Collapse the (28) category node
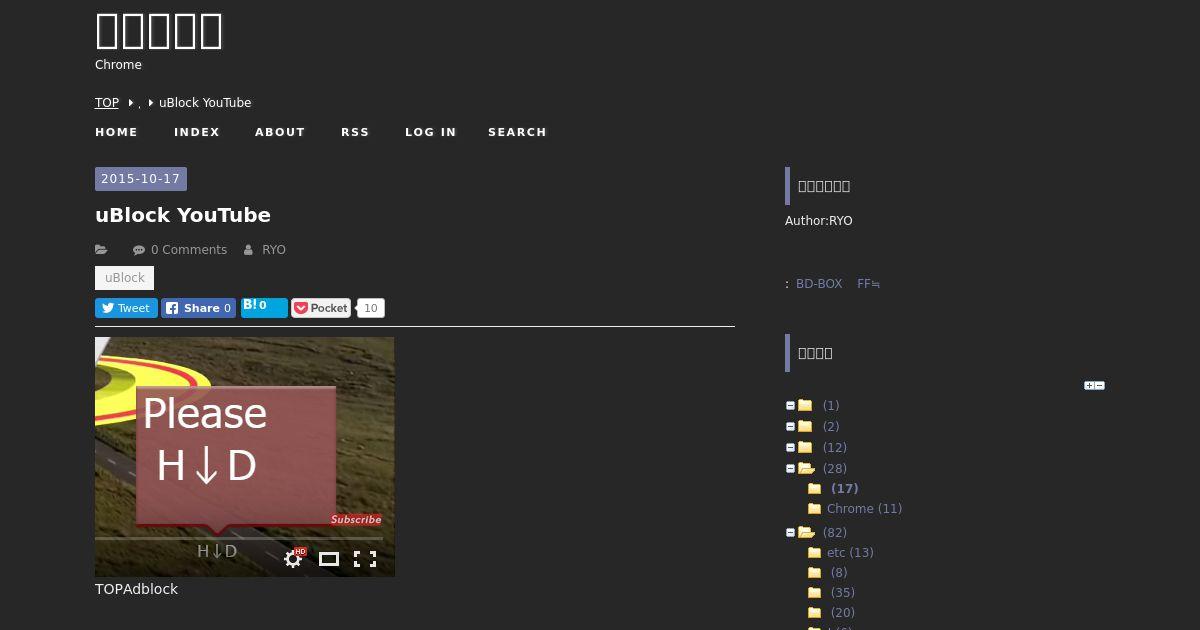 tap(790, 469)
